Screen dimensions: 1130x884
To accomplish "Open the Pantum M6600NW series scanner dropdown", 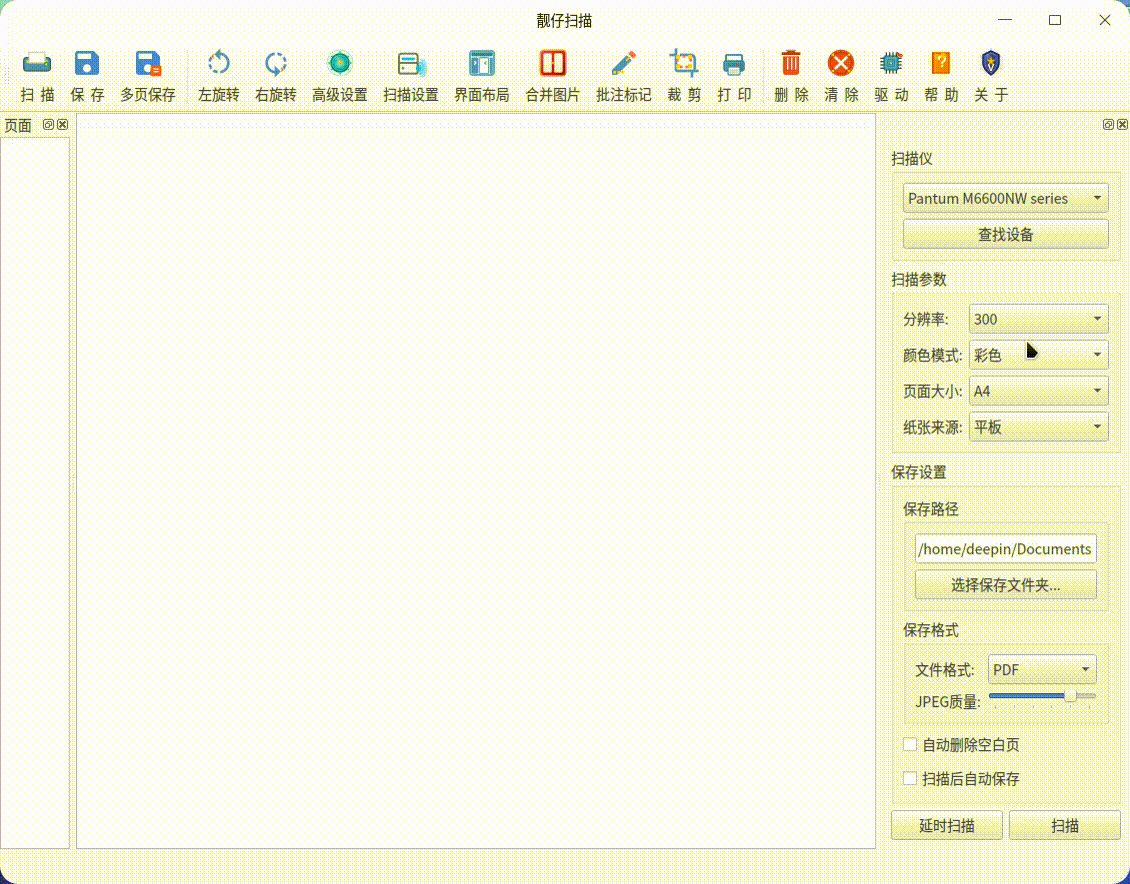I will tap(1005, 198).
